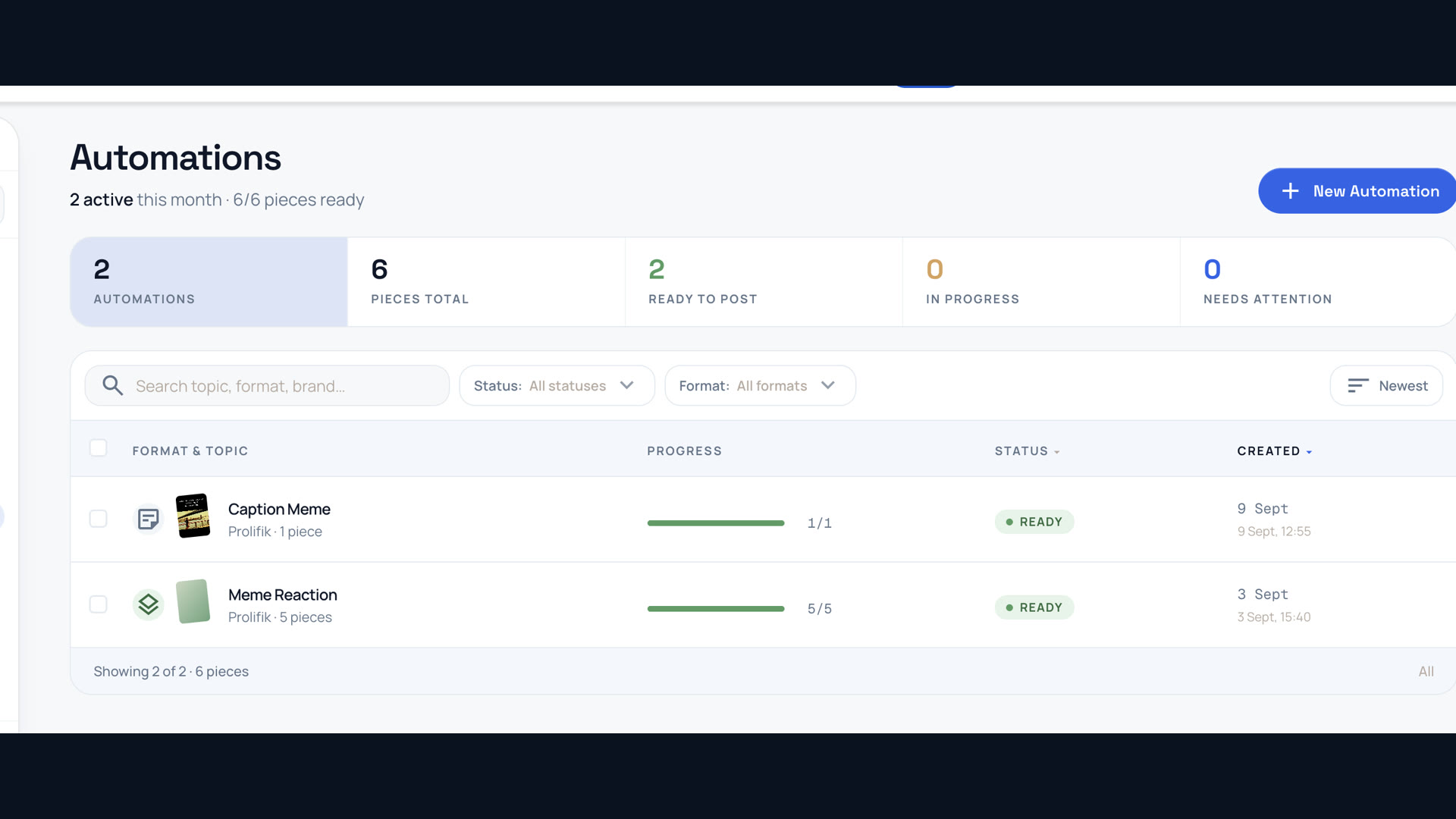Click the Caption Meme progress bar

(716, 522)
